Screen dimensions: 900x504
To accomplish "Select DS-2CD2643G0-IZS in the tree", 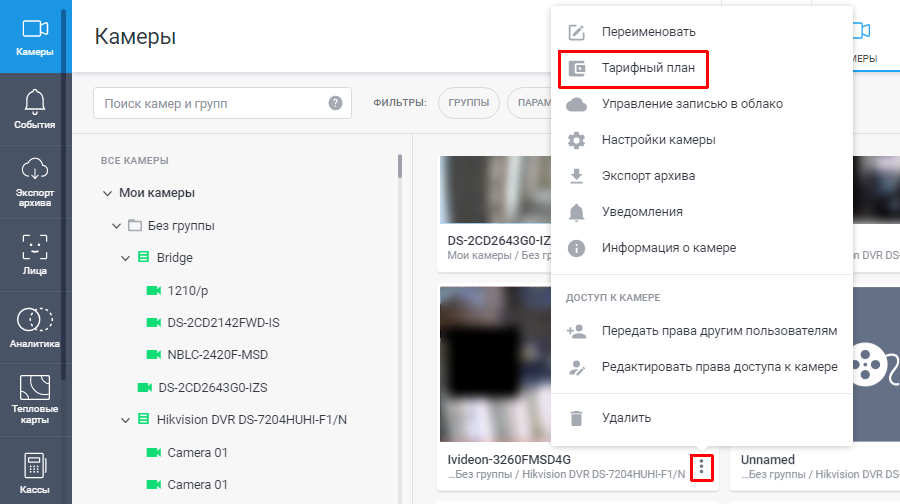I will point(213,387).
